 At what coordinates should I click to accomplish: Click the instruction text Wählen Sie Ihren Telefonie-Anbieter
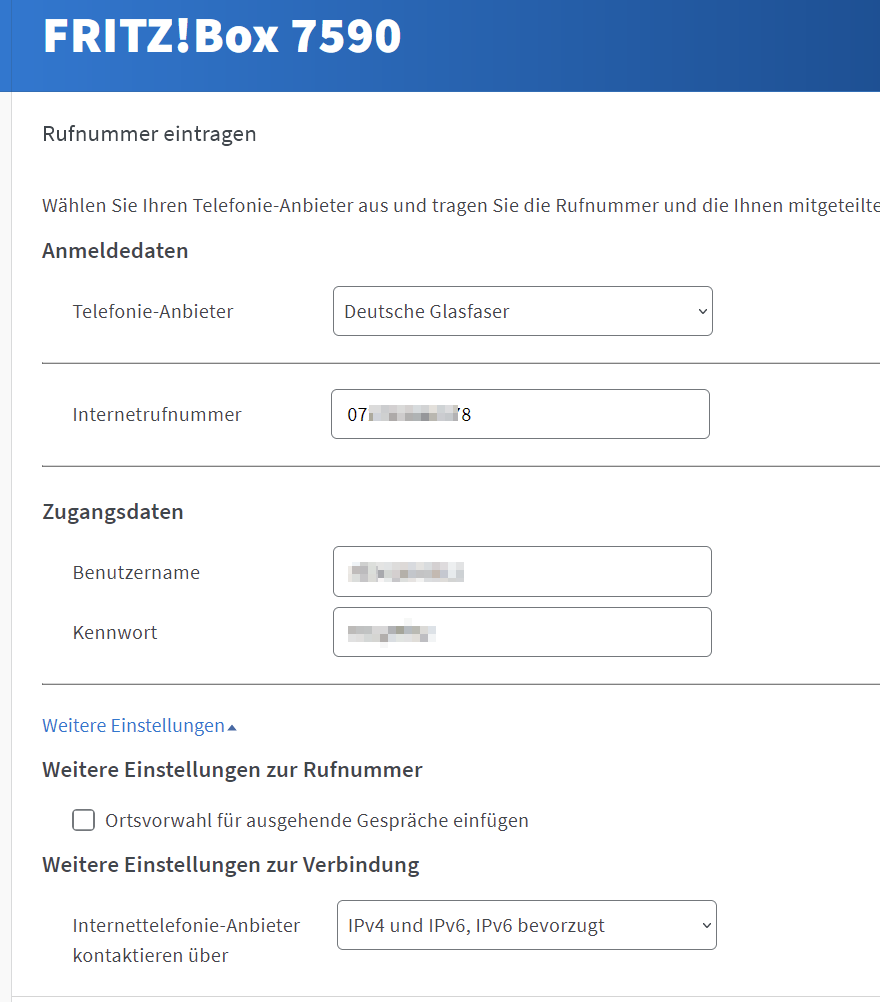(x=461, y=206)
